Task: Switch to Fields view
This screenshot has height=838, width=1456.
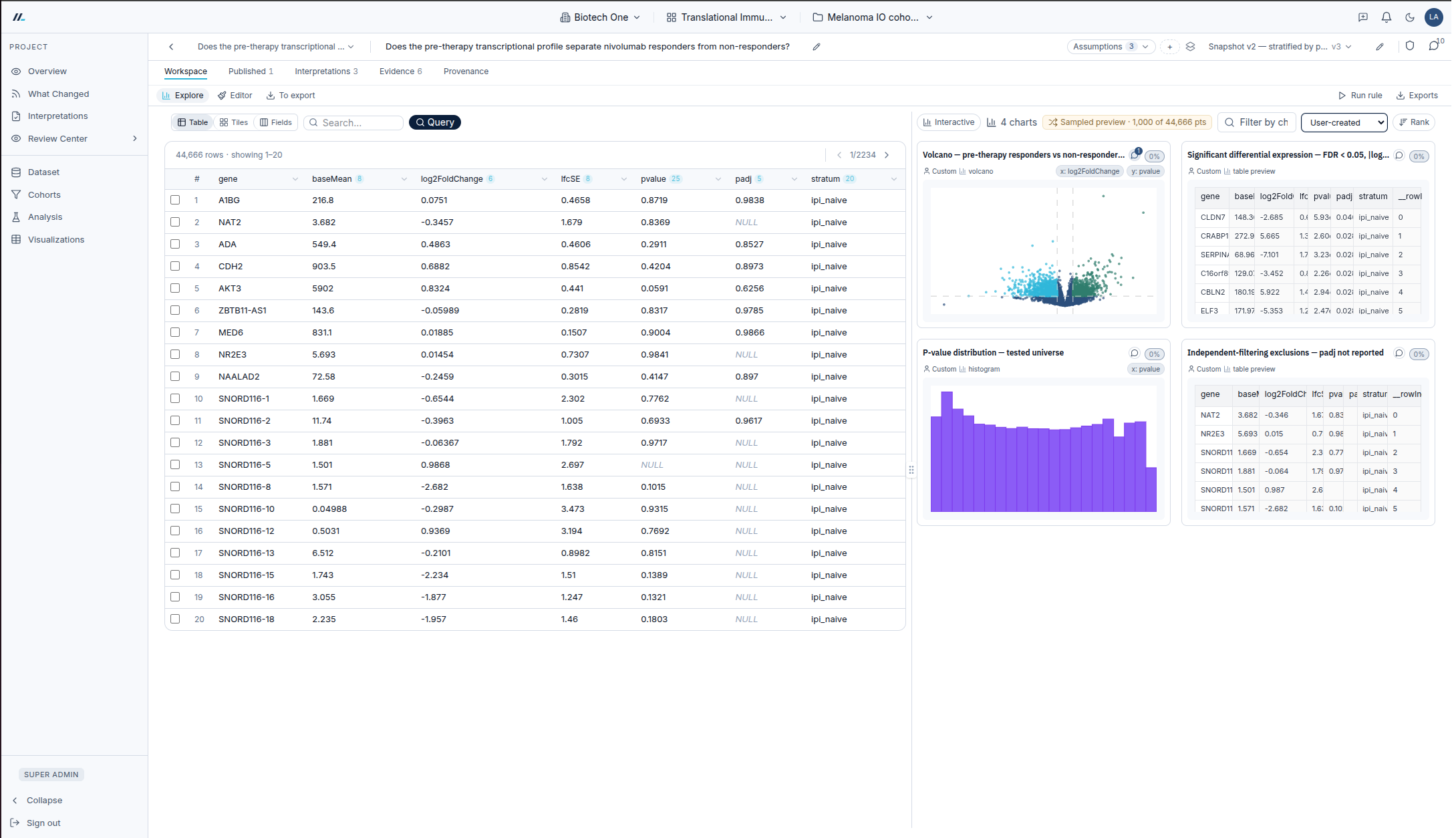Action: click(276, 122)
